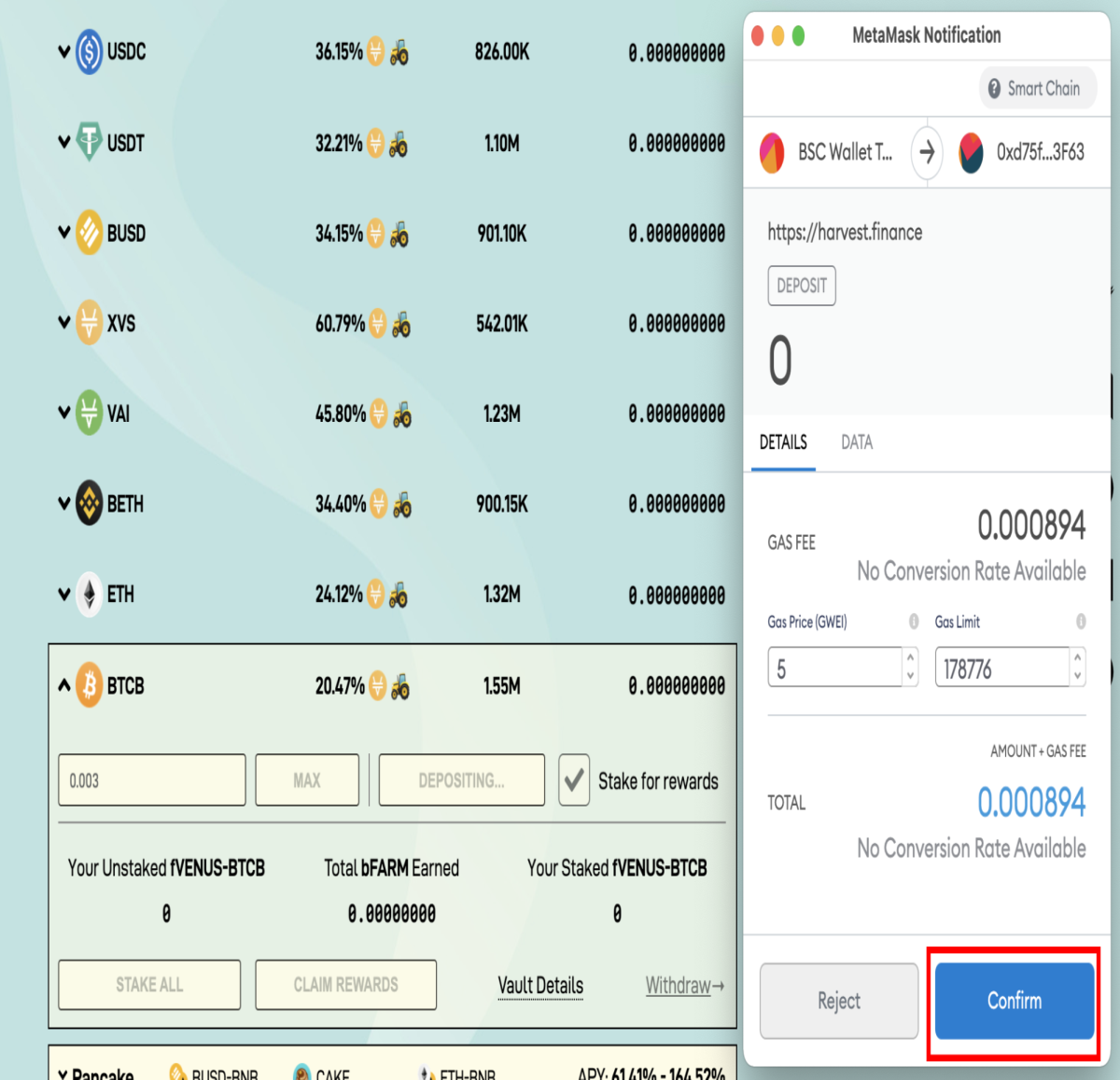Screen dimensions: 1120x1080
Task: Decrease Gas Limit with down stepper arrow
Action: point(1078,677)
